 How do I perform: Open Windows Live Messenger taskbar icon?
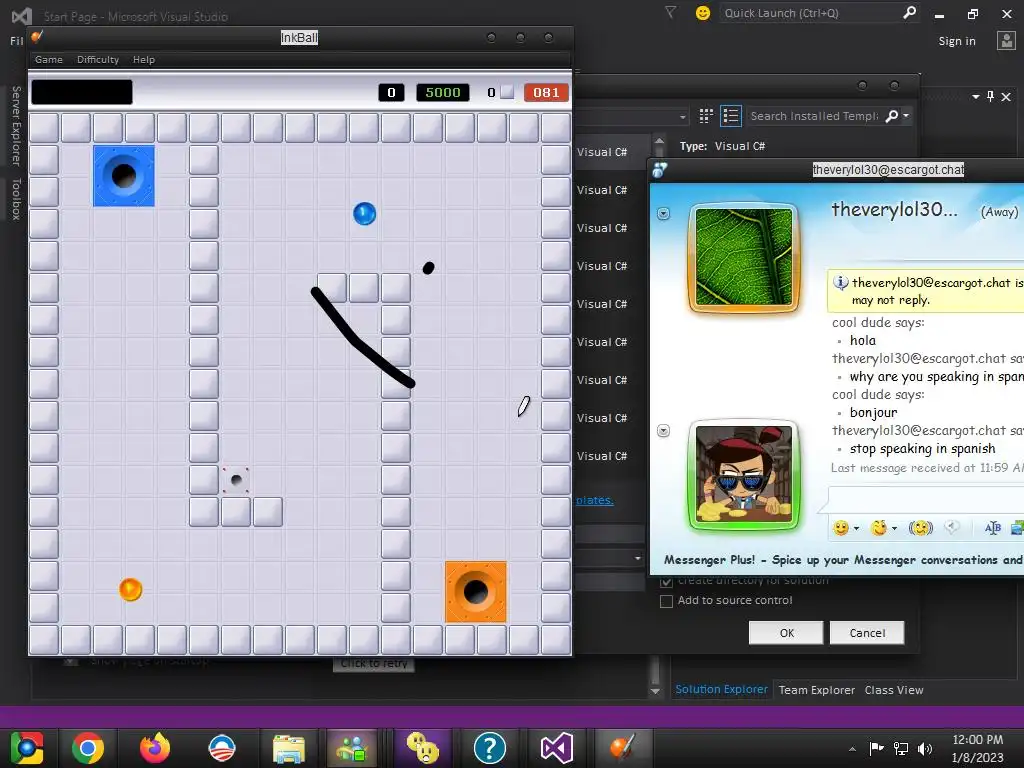tap(353, 748)
